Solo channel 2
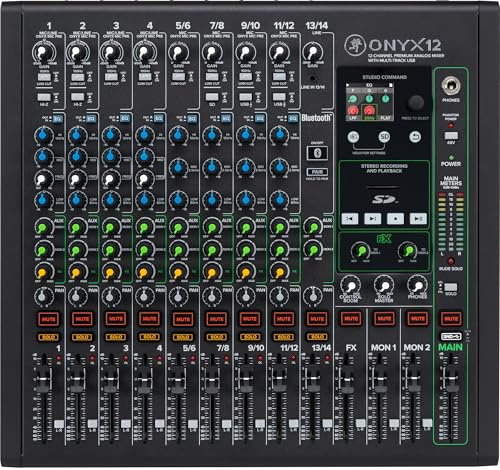The image size is (500, 470). [82, 337]
